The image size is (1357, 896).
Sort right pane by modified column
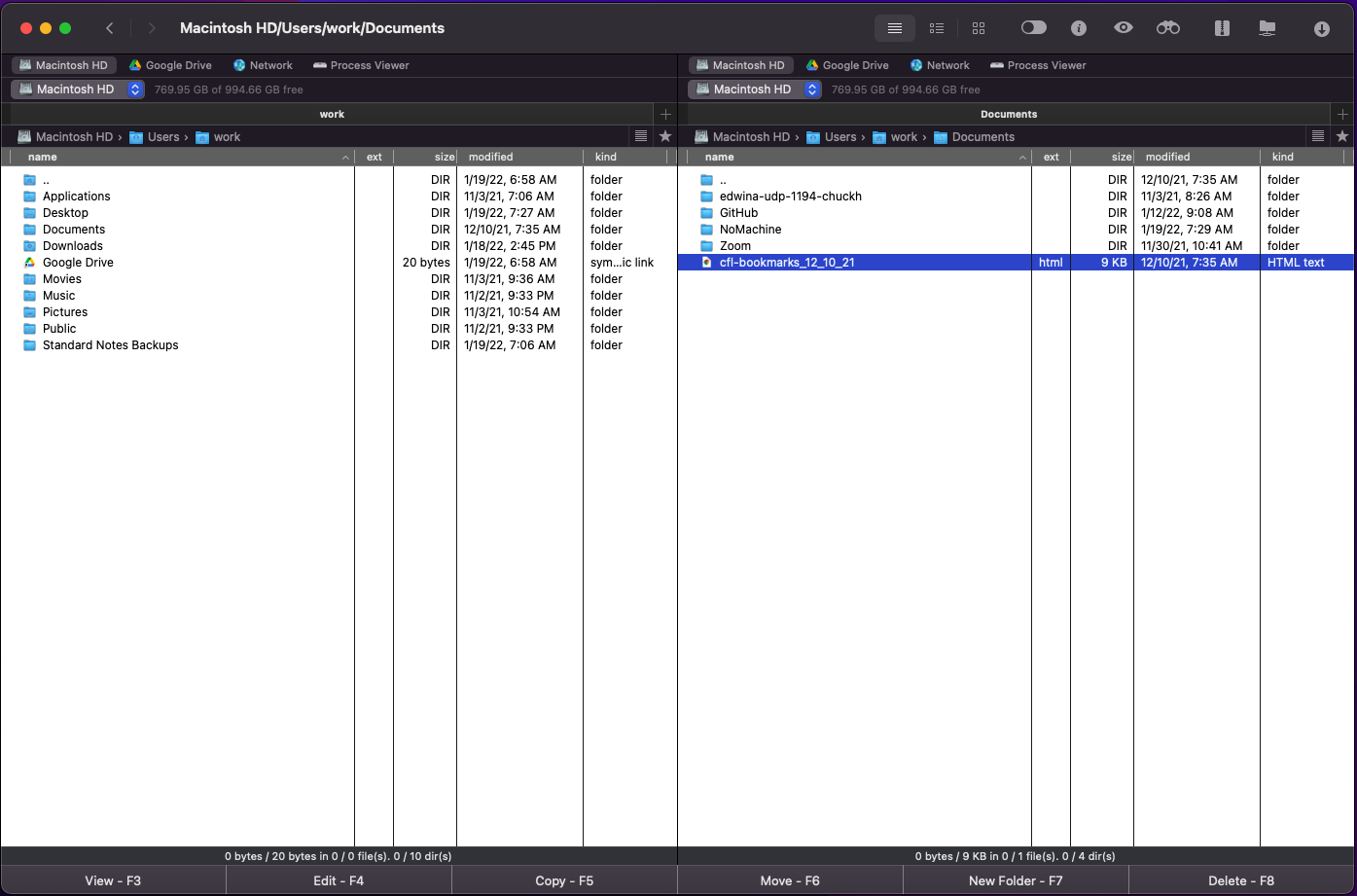click(x=1196, y=157)
